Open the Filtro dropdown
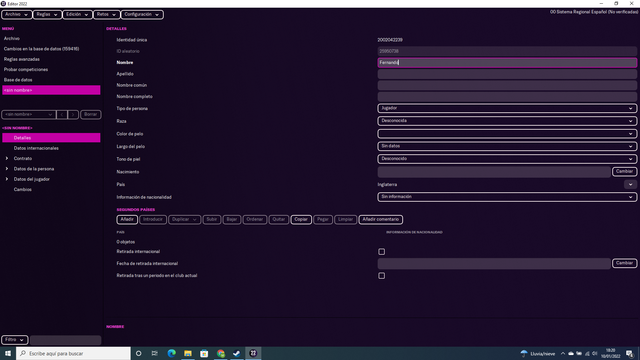Image resolution: width=640 pixels, height=360 pixels. (15, 340)
